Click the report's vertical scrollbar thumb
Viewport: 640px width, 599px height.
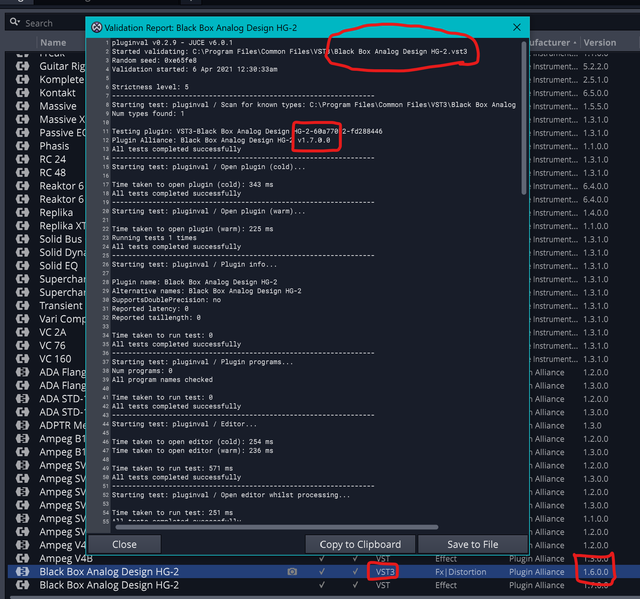(524, 118)
